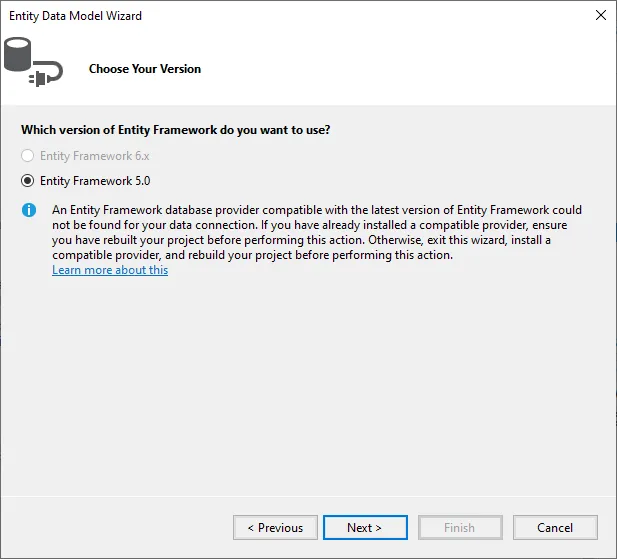This screenshot has width=617, height=559.
Task: Click the database plug wizard icon
Action: (33, 62)
